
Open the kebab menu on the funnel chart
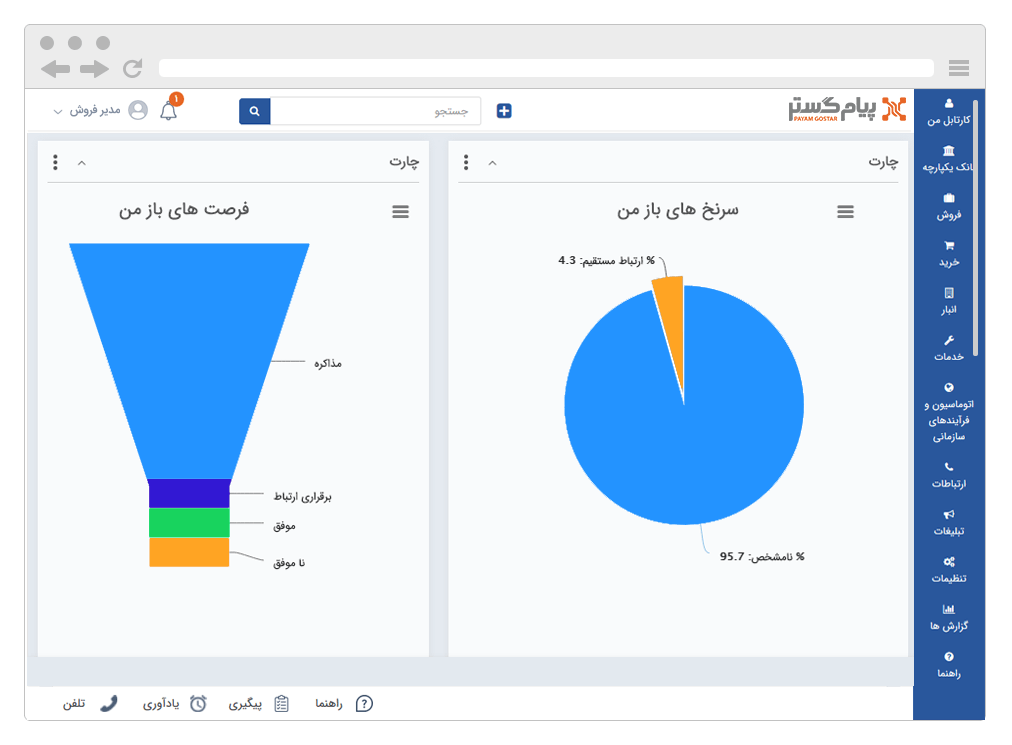click(x=55, y=161)
